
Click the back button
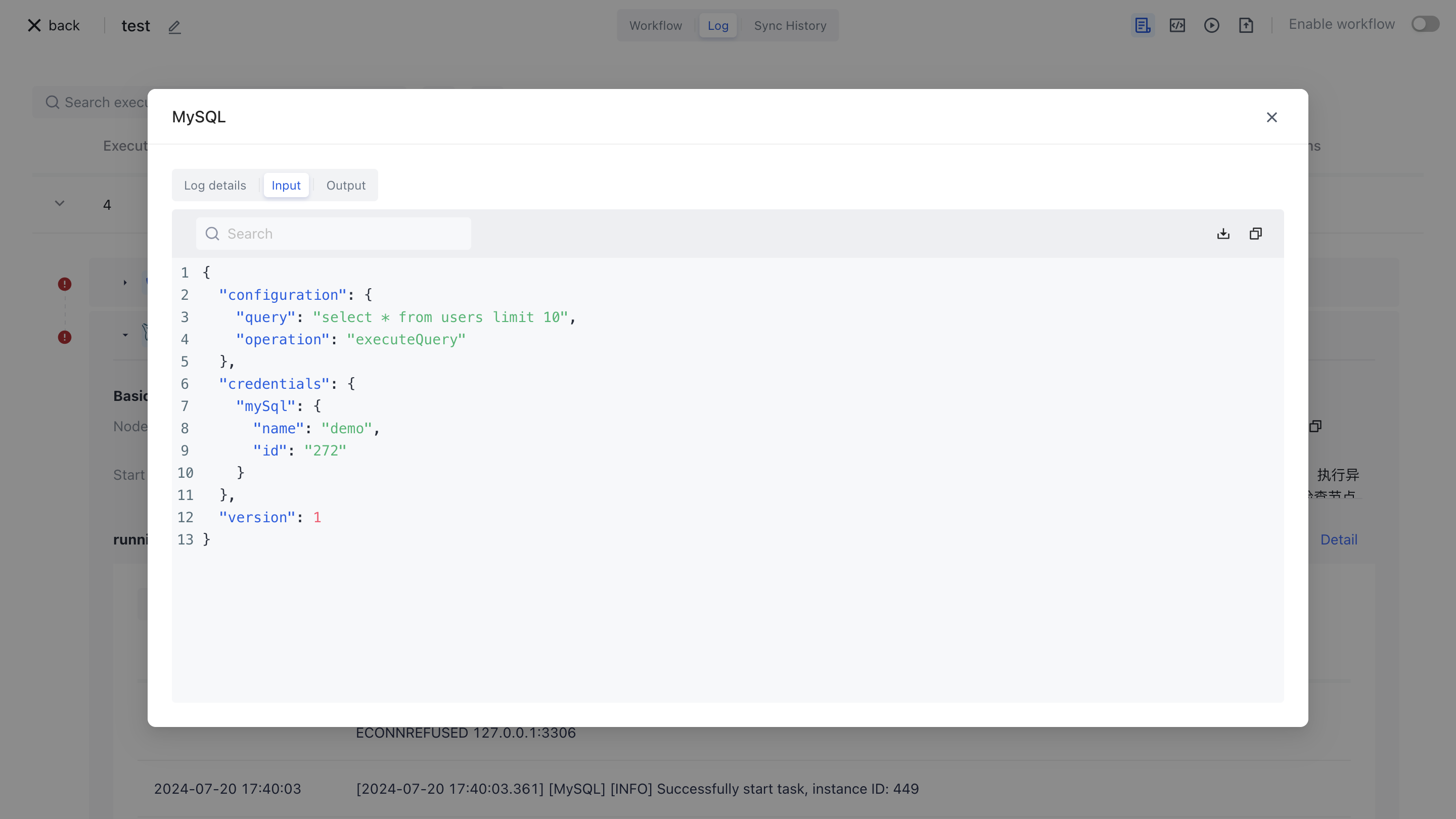[54, 25]
